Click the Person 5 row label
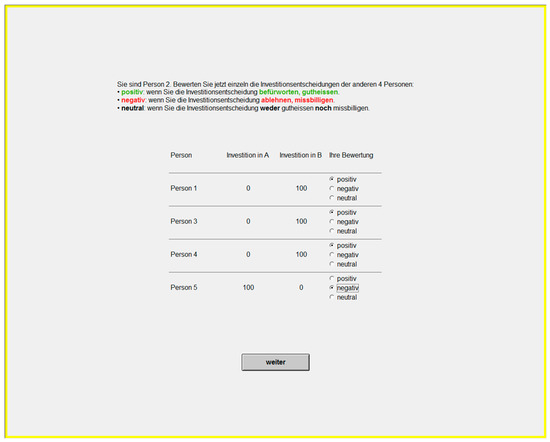This screenshot has height=442, width=550. coord(183,287)
